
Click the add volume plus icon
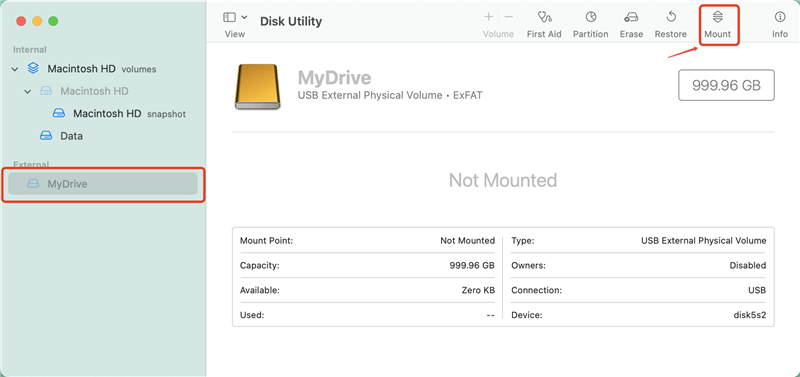[x=488, y=17]
